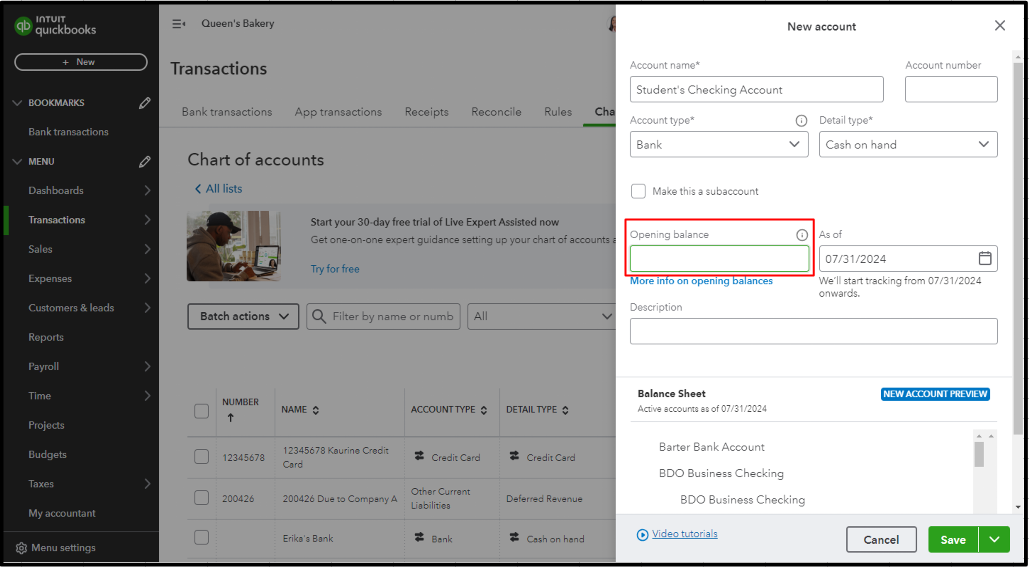
Task: Click the Video tutorials play icon
Action: click(642, 535)
